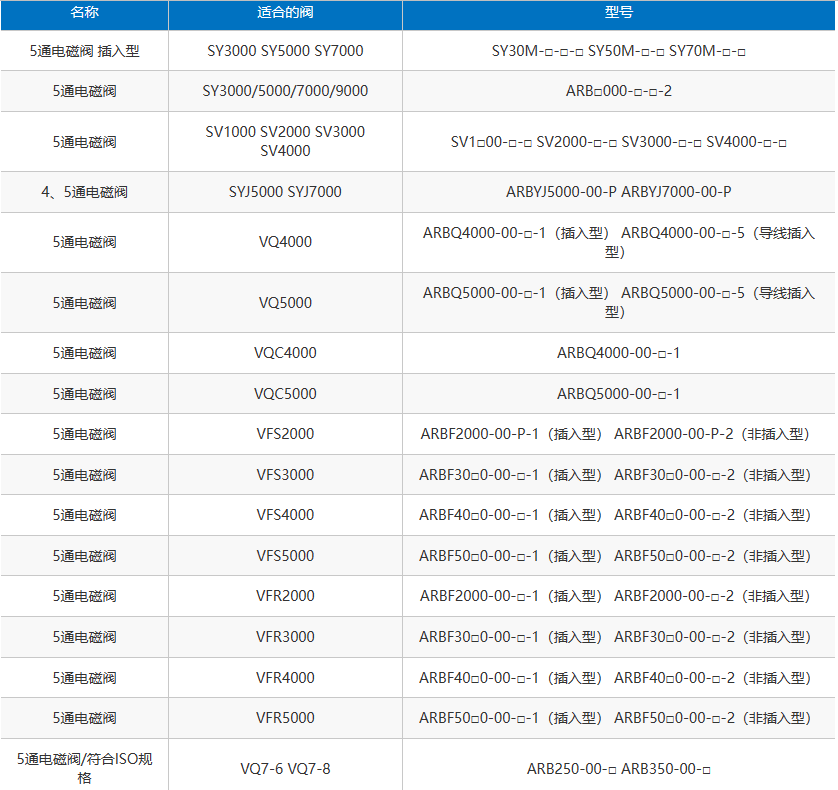The image size is (838, 790).
Task: Select the ARBF30□0 model cell in VFR3000 row
Action: [x=618, y=637]
